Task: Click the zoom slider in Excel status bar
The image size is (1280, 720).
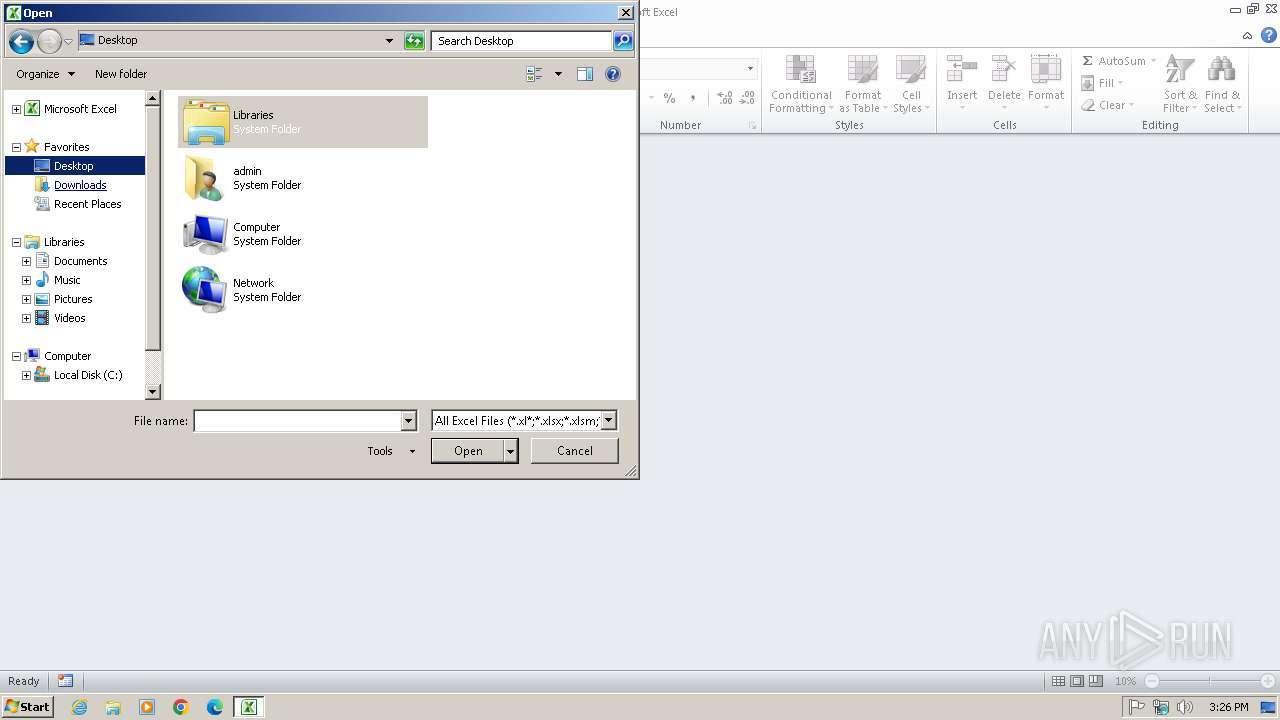Action: (x=1209, y=681)
